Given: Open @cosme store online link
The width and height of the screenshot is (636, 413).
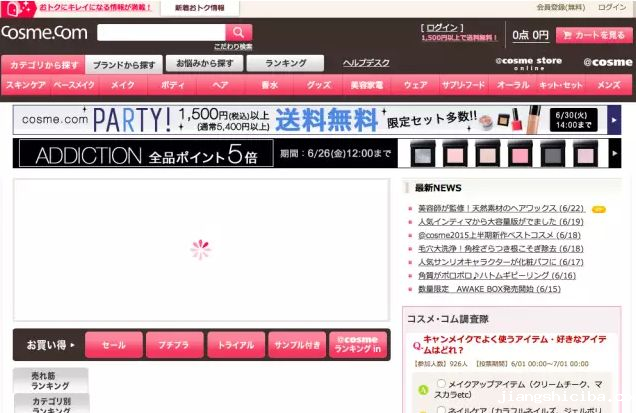Looking at the screenshot, I should 529,63.
